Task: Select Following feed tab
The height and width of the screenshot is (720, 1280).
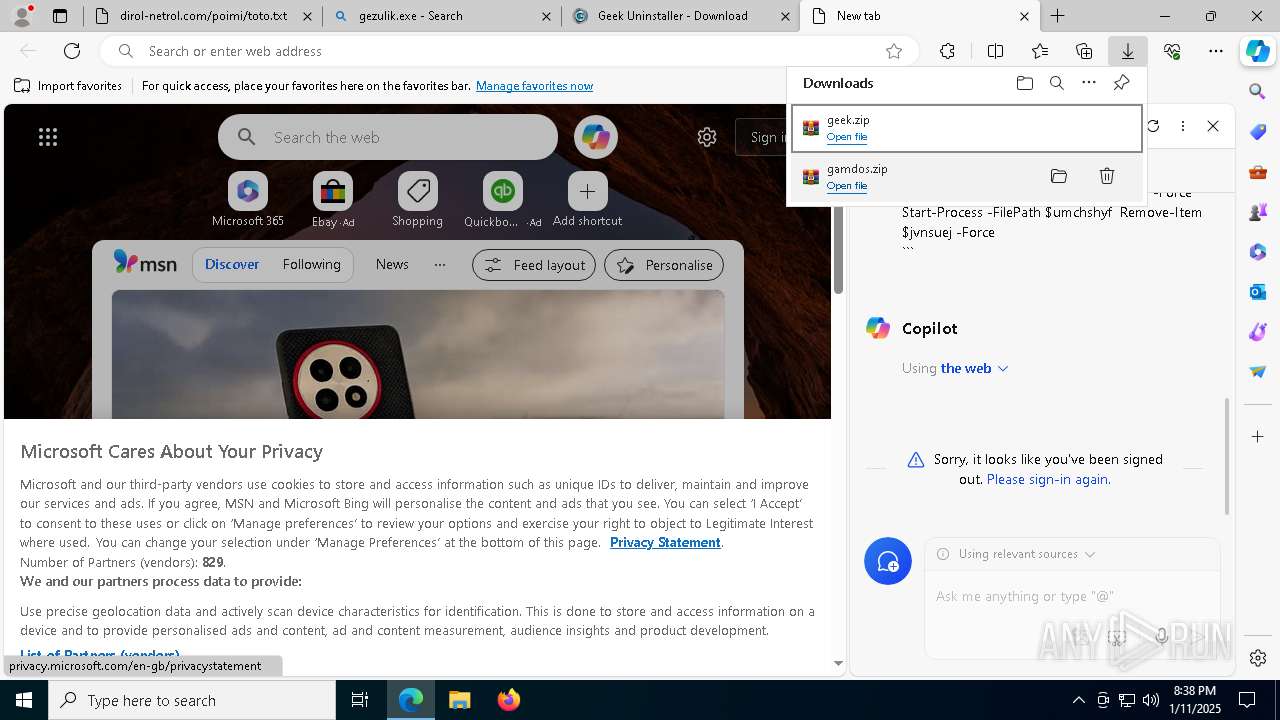Action: point(311,265)
